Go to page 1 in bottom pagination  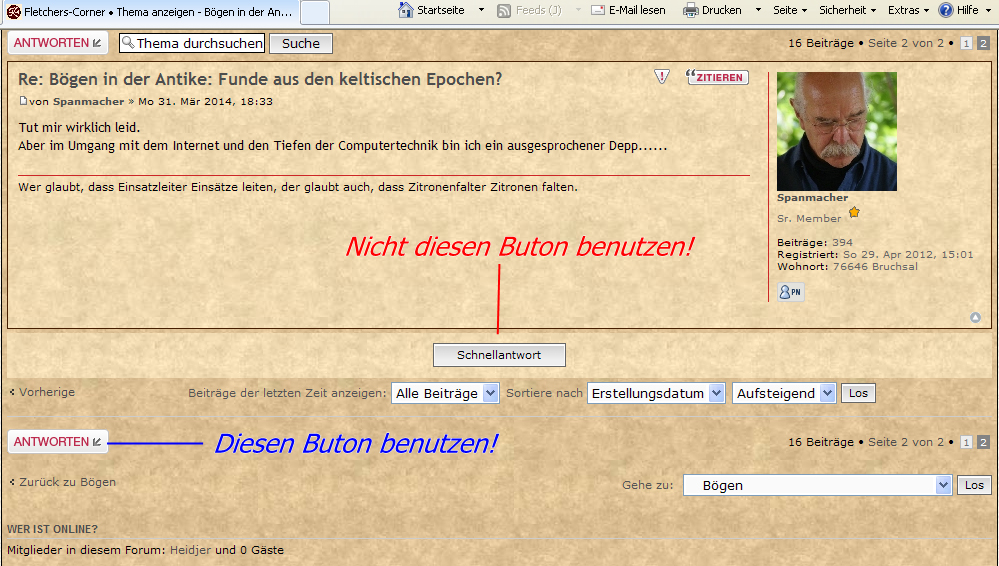(x=966, y=442)
